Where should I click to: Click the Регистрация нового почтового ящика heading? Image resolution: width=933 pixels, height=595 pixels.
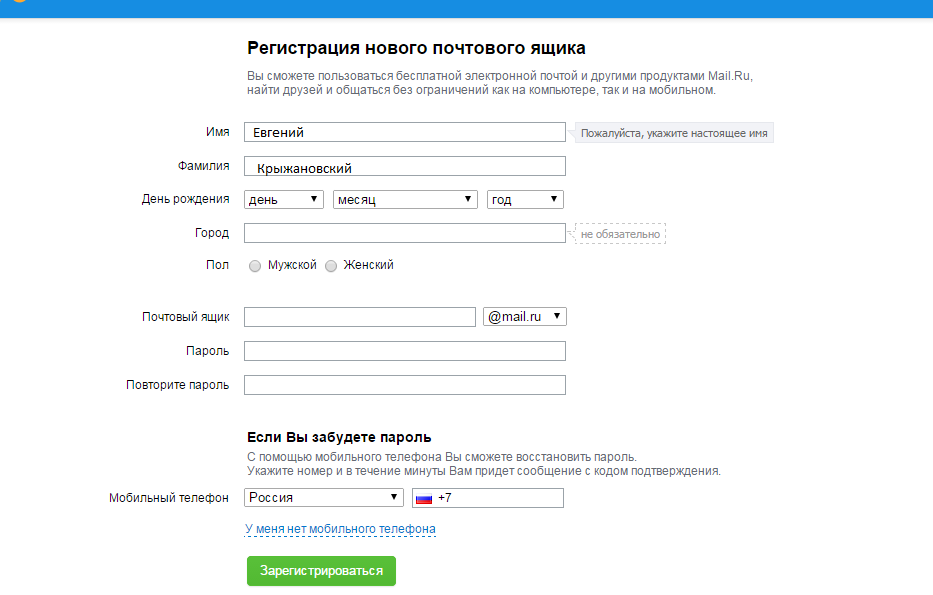pyautogui.click(x=417, y=48)
